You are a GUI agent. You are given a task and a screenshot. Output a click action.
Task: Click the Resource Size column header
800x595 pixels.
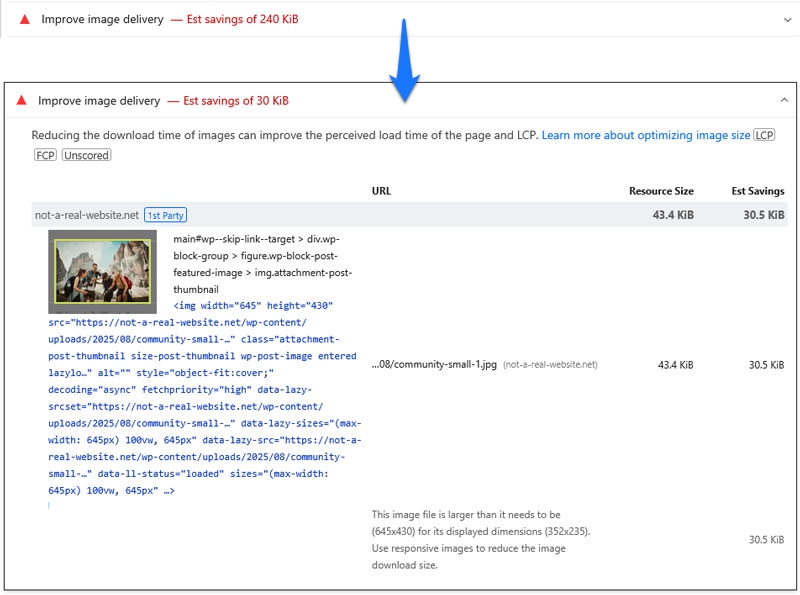[661, 191]
